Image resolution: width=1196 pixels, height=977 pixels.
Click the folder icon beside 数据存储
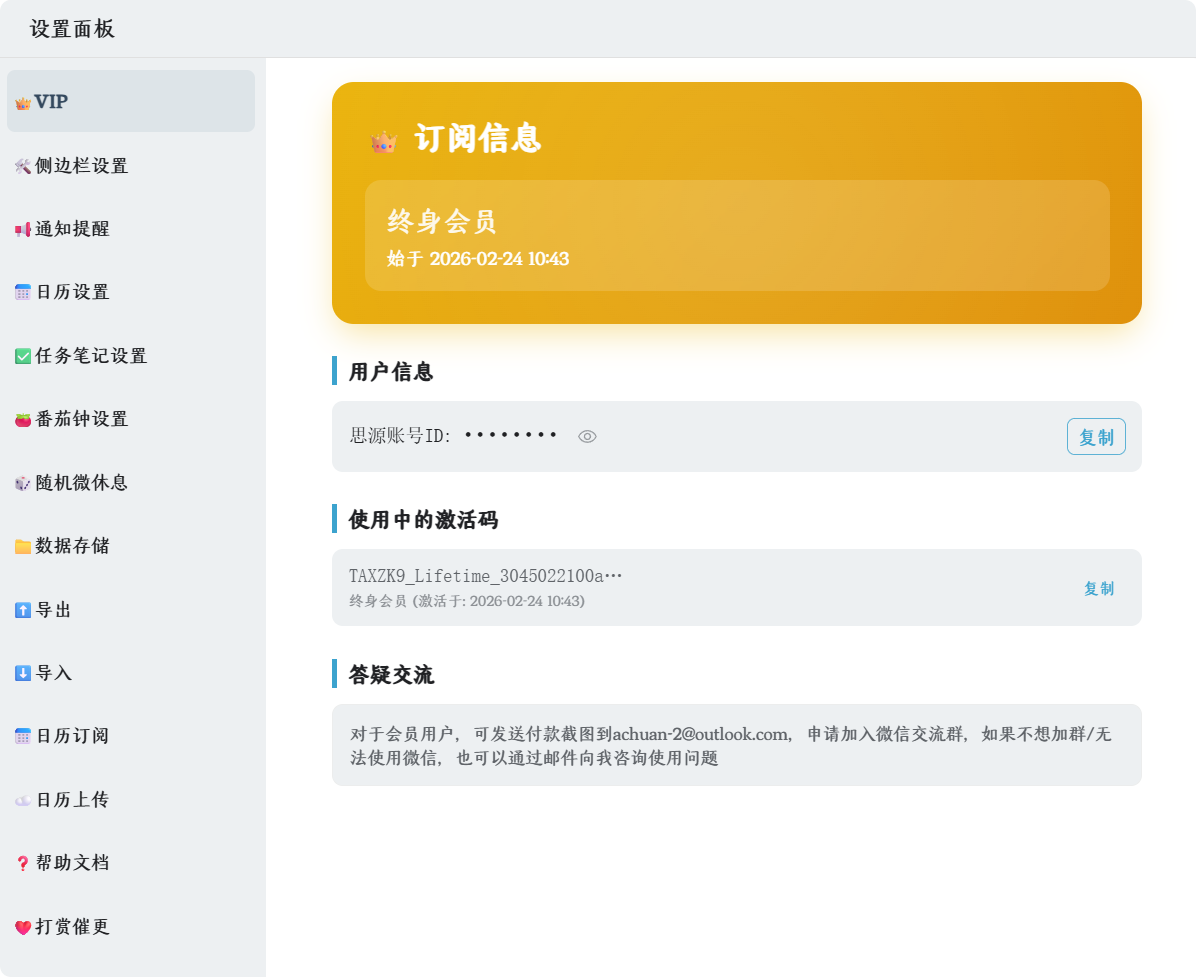[x=23, y=547]
